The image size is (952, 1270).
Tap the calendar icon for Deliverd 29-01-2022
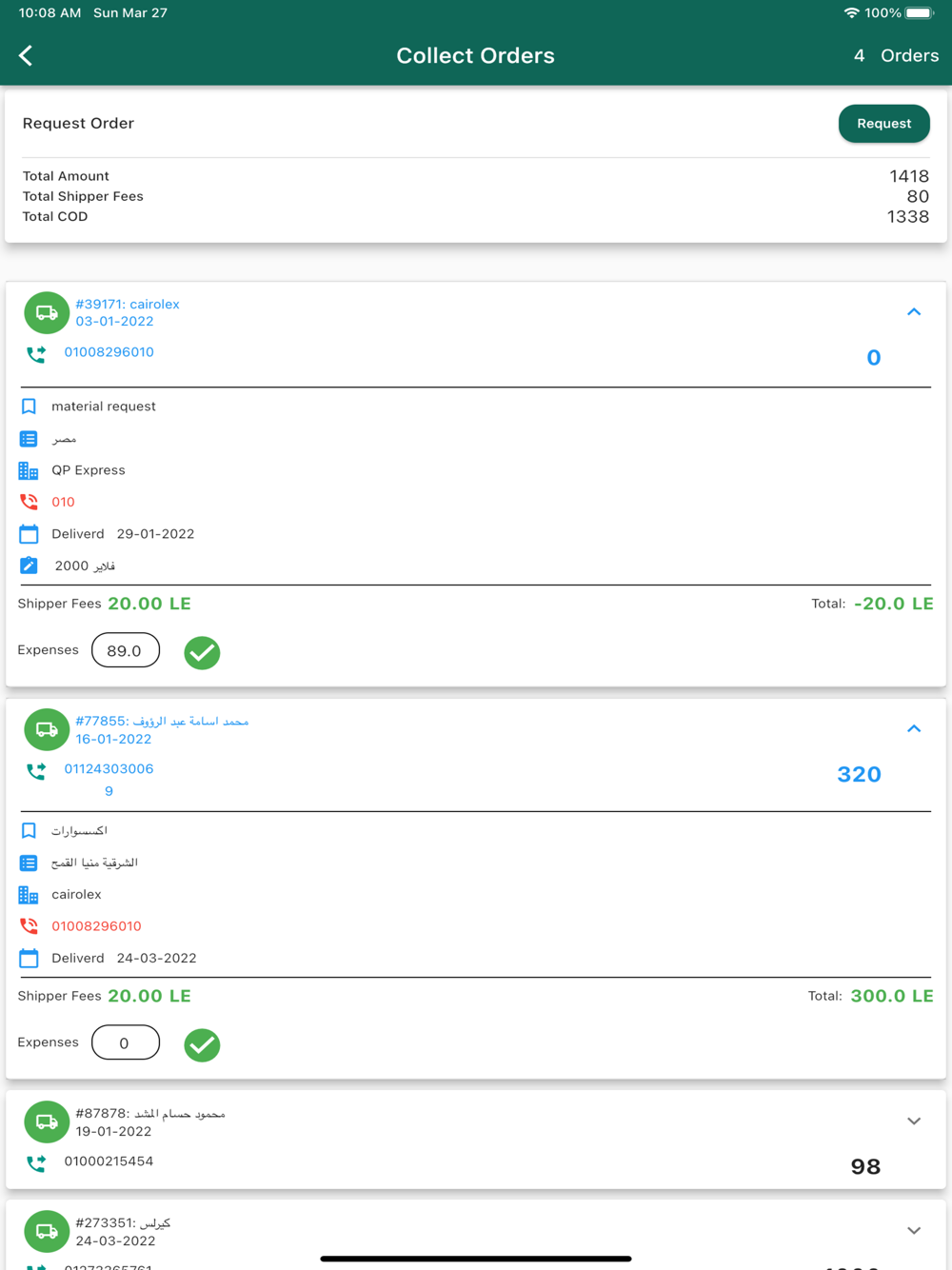(29, 534)
